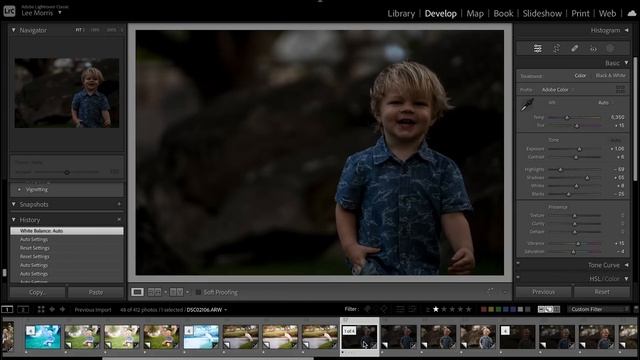Collapse the Navigator panel
The image size is (640, 360).
coord(13,30)
